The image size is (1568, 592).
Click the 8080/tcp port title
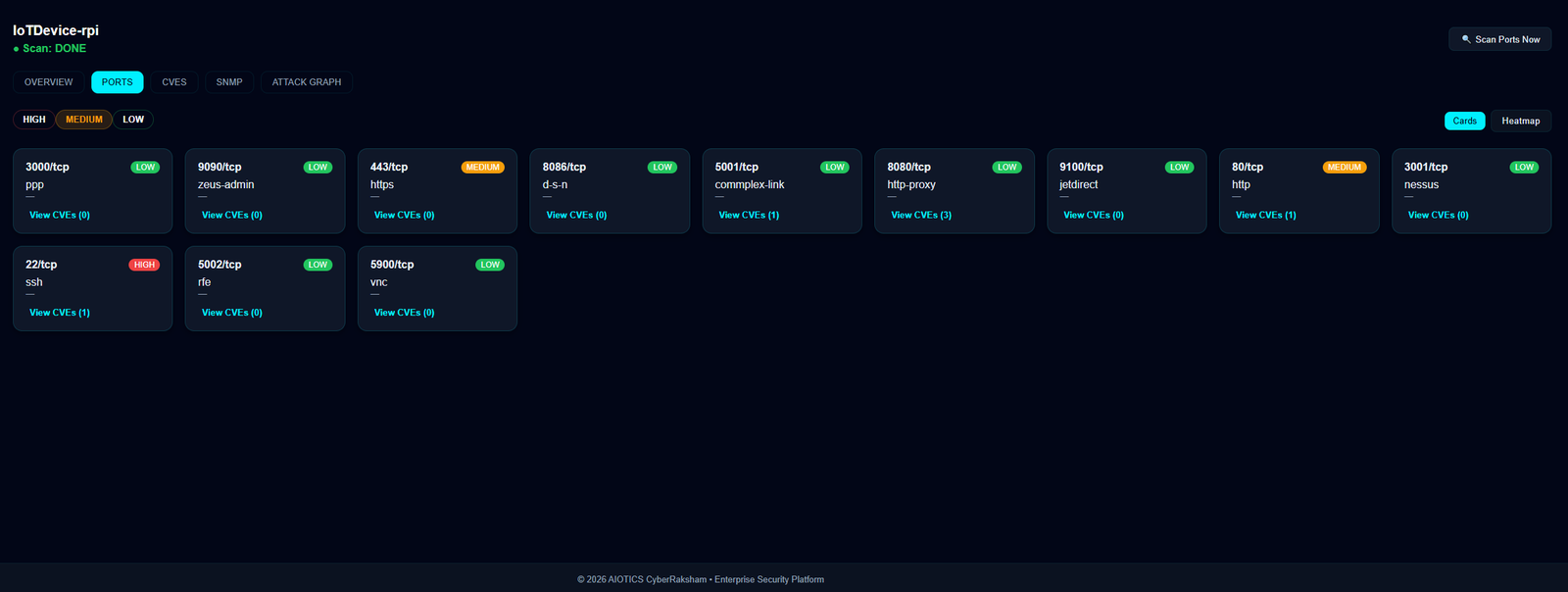[x=909, y=168]
